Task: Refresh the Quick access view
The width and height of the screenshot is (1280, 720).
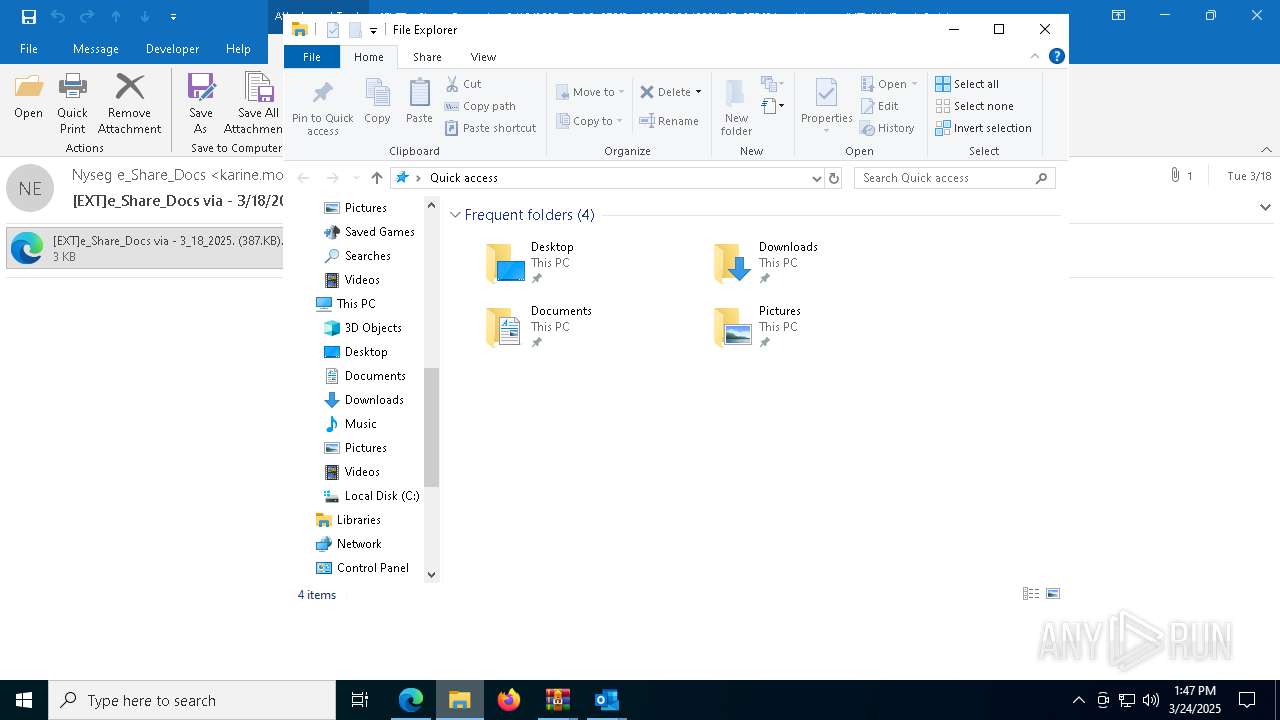Action: pos(834,178)
